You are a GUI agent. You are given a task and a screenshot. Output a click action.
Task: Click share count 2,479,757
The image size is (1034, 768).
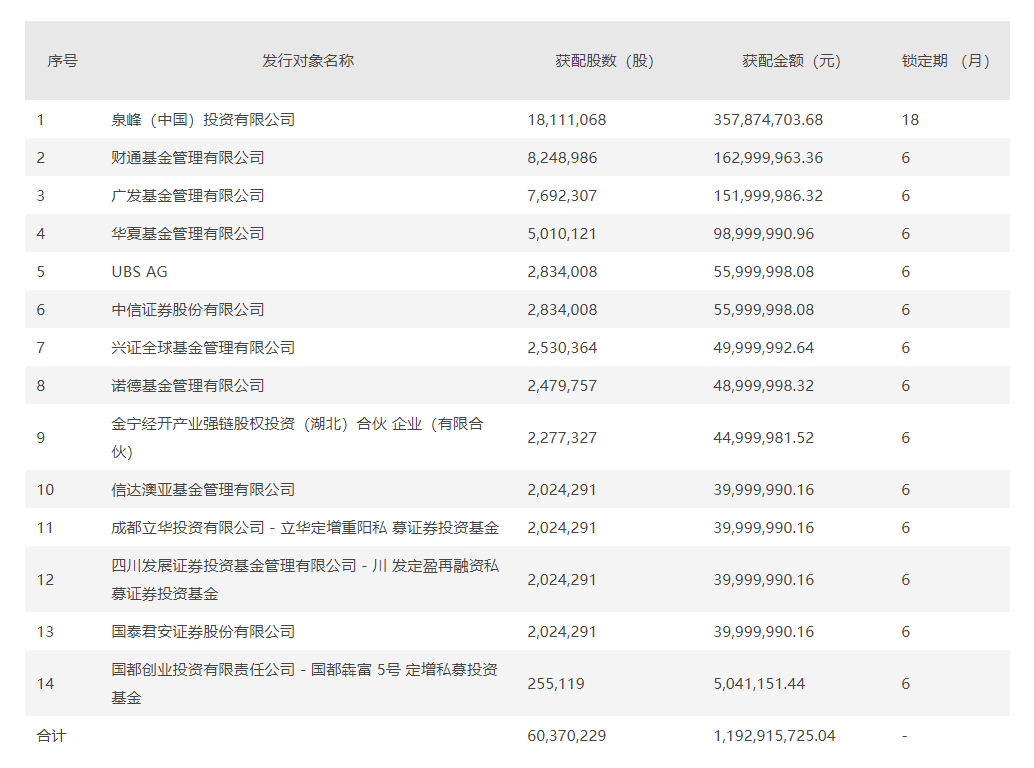coord(562,386)
